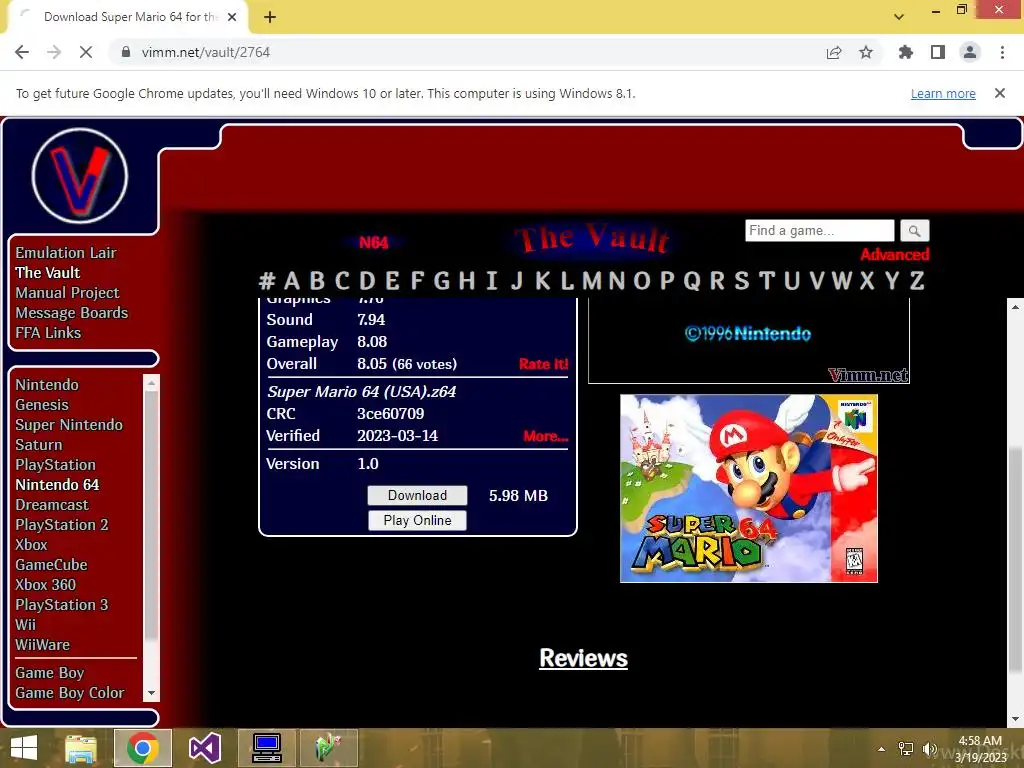This screenshot has width=1024, height=768.
Task: Open a new tab with the plus button
Action: (x=270, y=17)
